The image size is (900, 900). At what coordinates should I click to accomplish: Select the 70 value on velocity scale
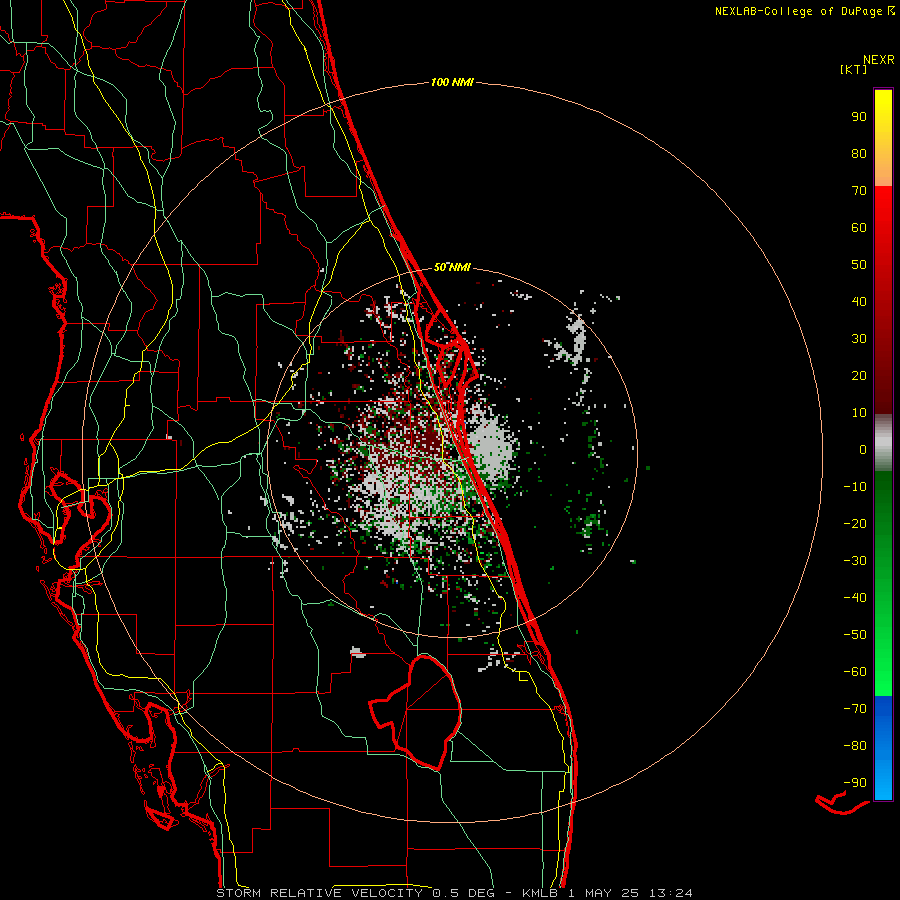[x=859, y=191]
